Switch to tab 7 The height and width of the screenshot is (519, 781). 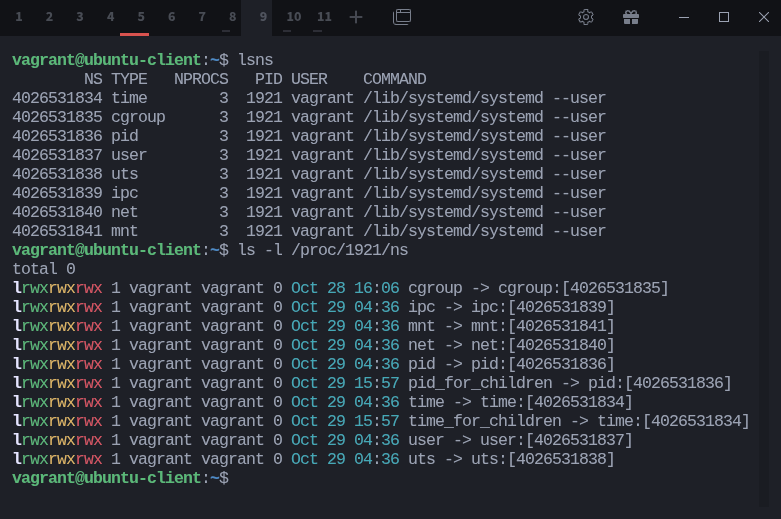pos(202,17)
